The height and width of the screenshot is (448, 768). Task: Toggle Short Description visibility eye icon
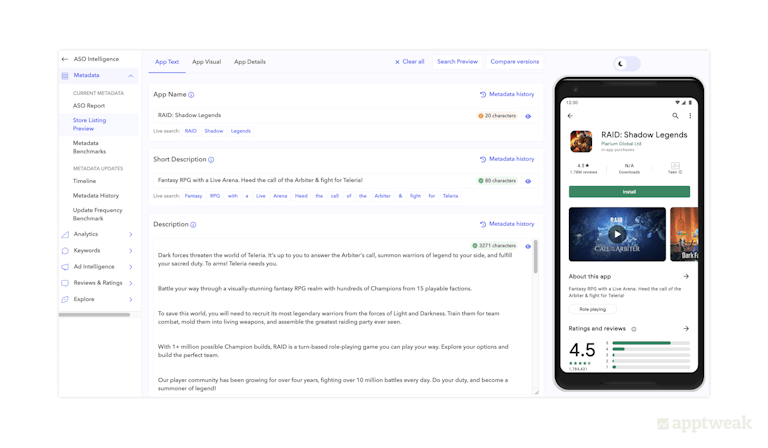click(x=528, y=181)
